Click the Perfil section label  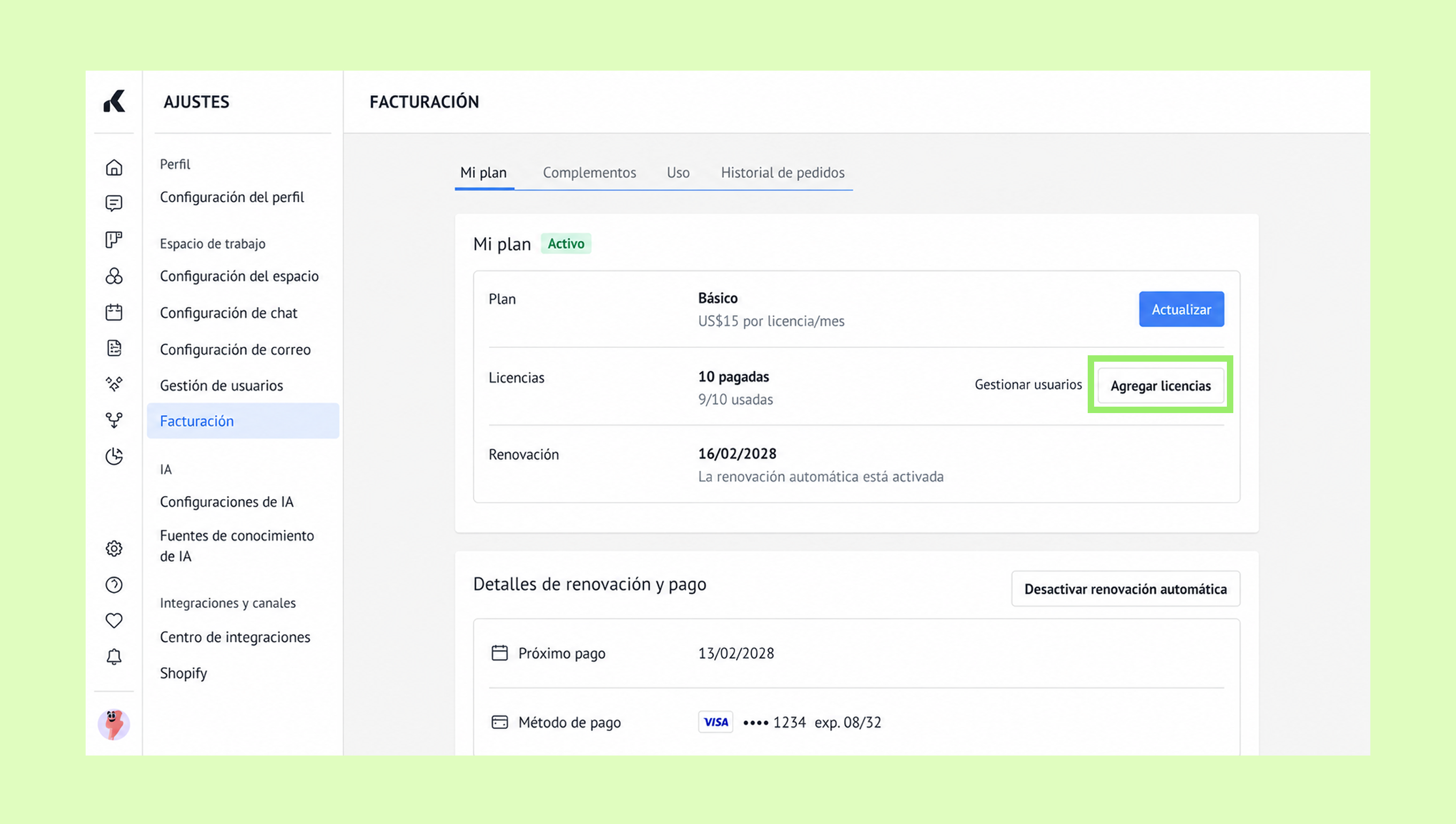point(175,164)
